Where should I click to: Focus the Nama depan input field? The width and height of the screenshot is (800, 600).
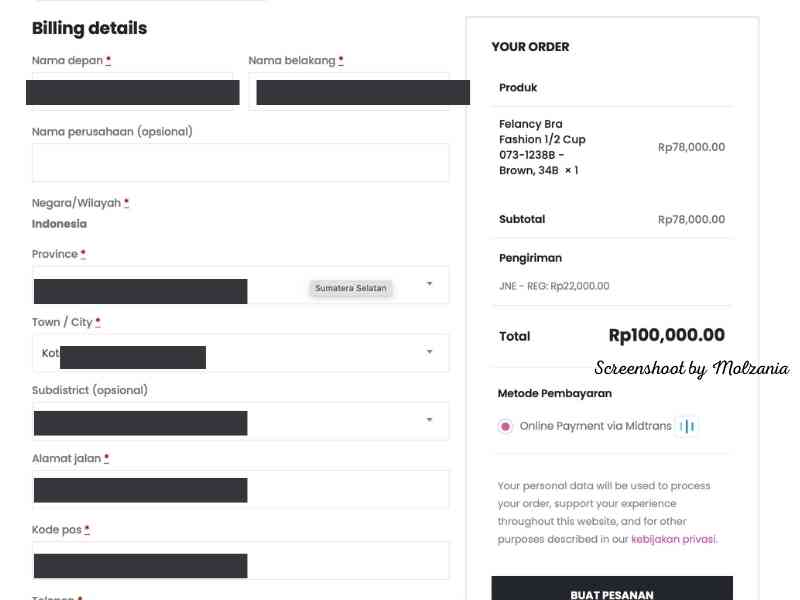point(132,91)
